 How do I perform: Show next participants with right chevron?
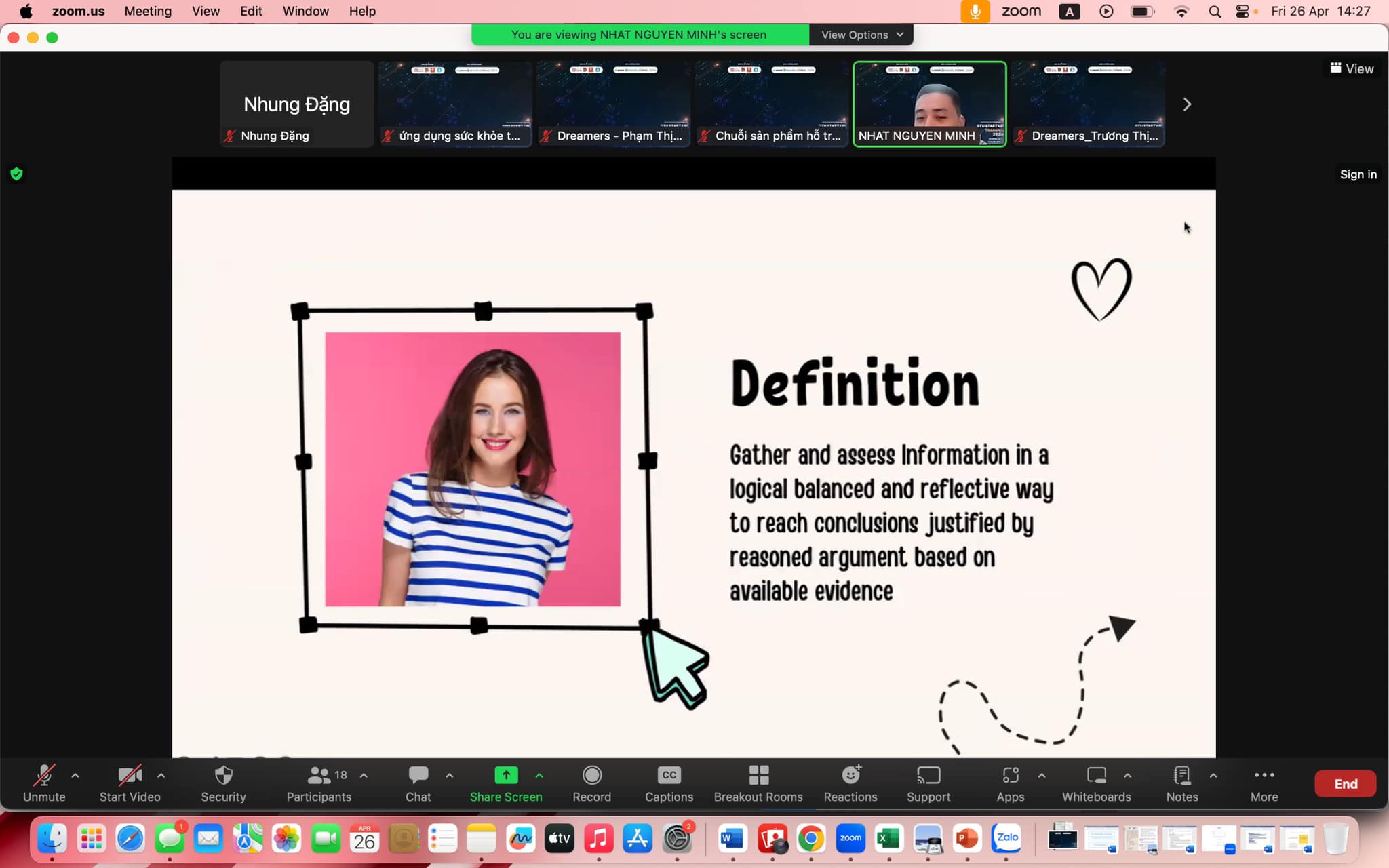pyautogui.click(x=1187, y=104)
